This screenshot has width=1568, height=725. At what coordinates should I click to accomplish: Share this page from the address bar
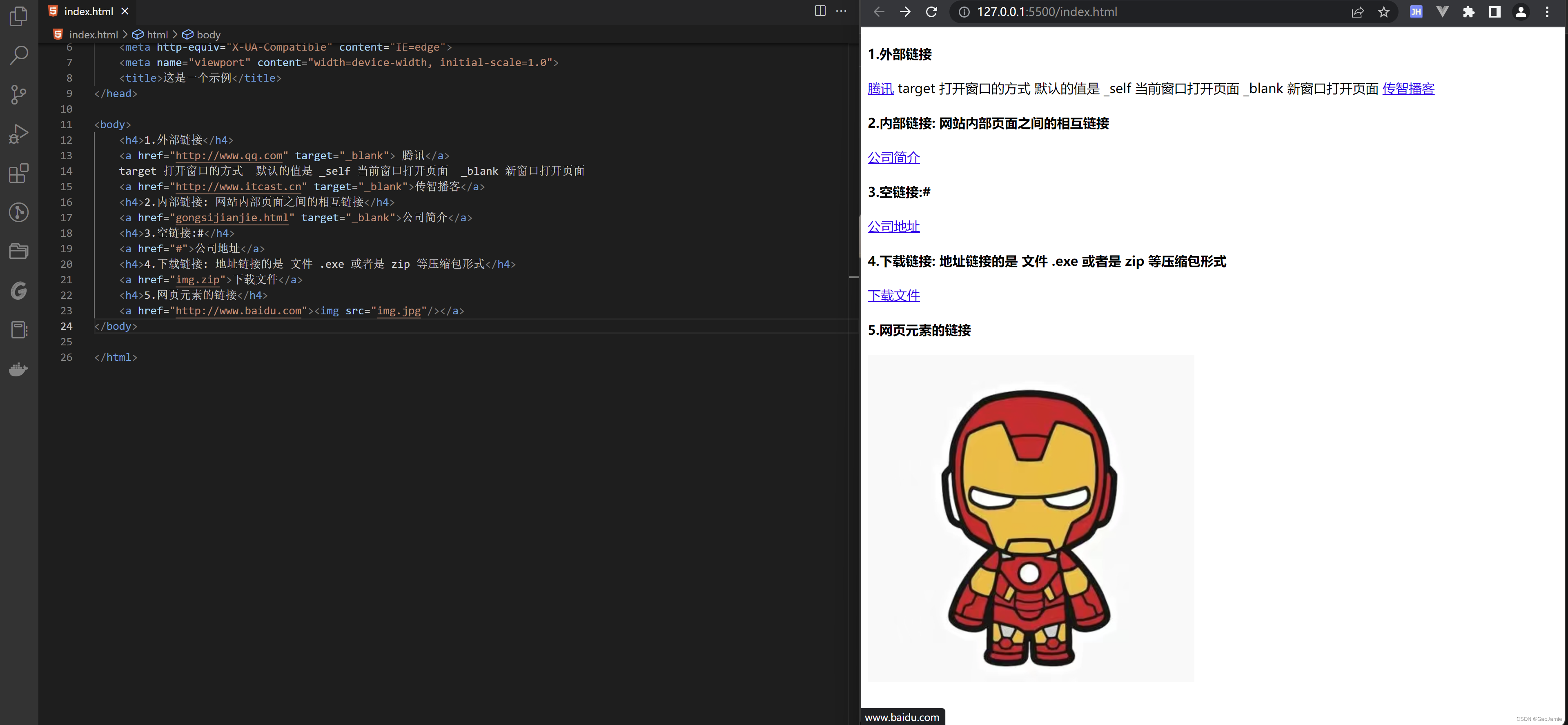point(1357,11)
